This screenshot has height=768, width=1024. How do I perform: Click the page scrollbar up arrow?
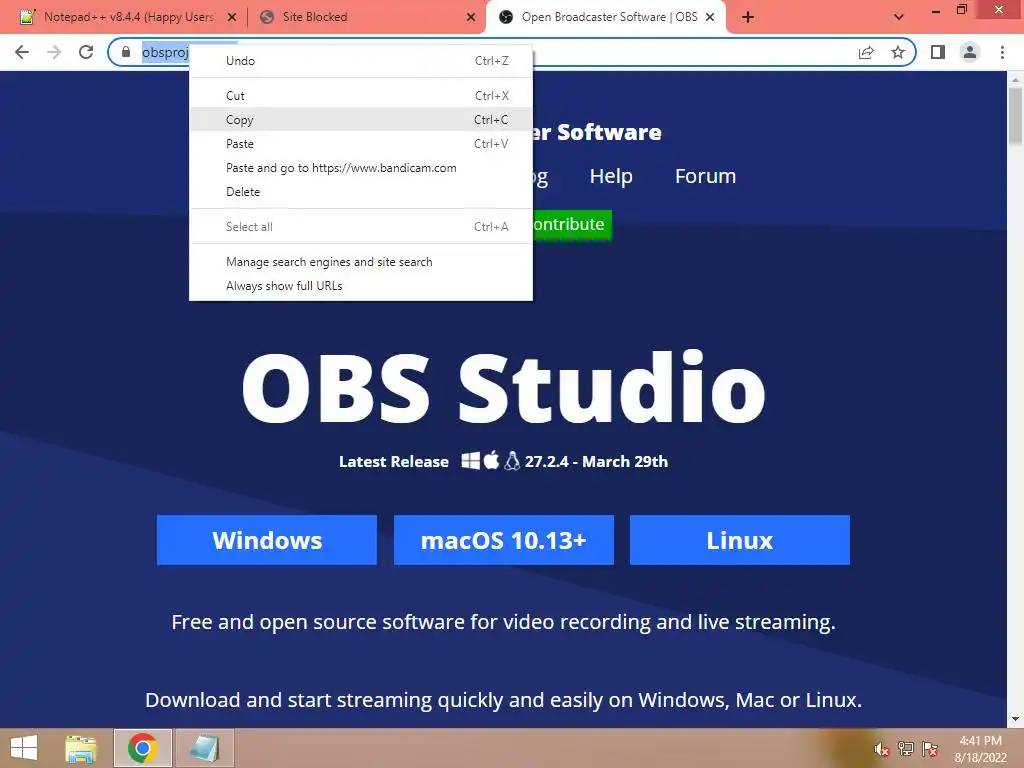pyautogui.click(x=1015, y=79)
